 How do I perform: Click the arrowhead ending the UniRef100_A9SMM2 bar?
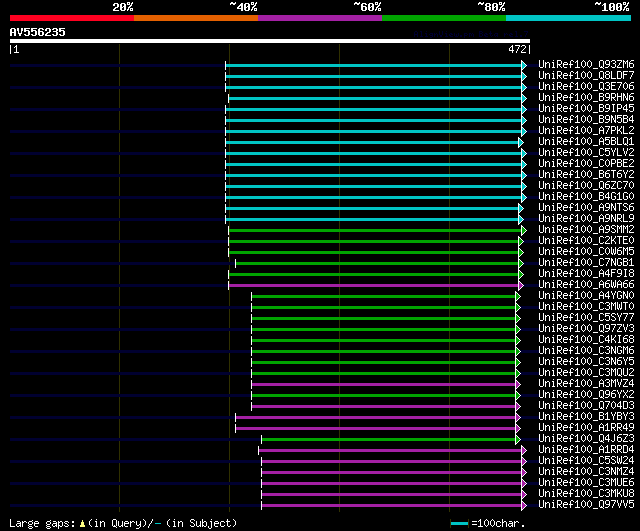coord(524,231)
